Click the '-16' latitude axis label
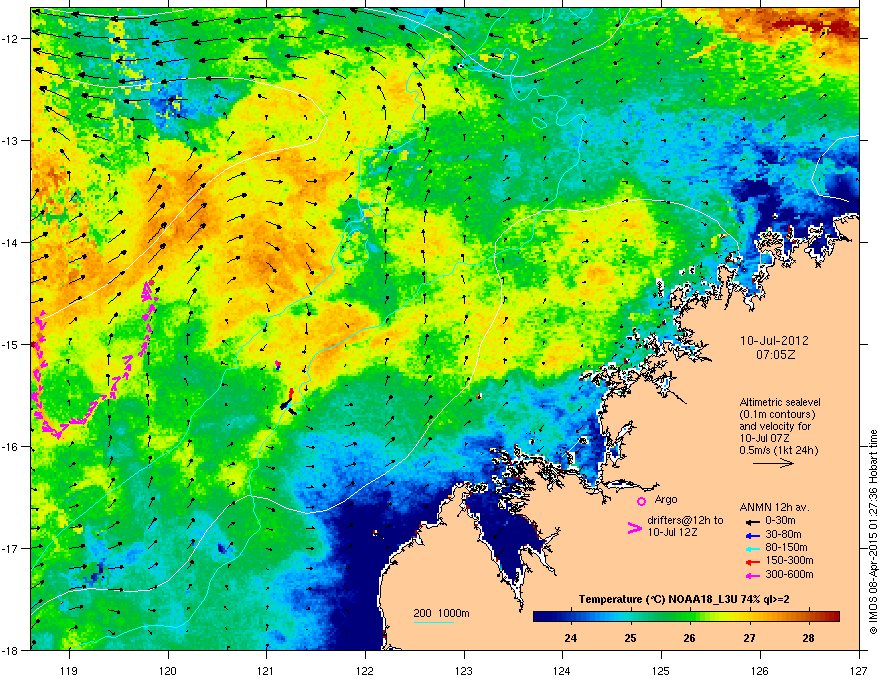The height and width of the screenshot is (680, 880). [10, 447]
